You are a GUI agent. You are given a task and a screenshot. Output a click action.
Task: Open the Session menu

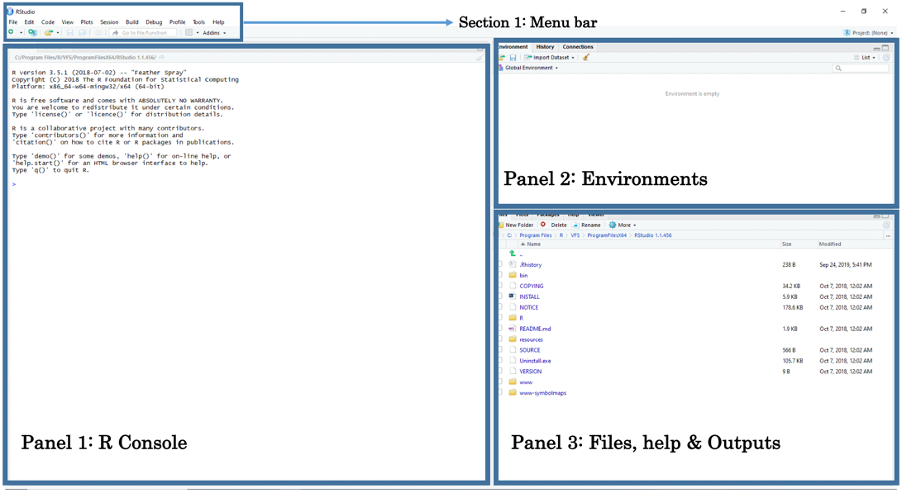point(109,22)
